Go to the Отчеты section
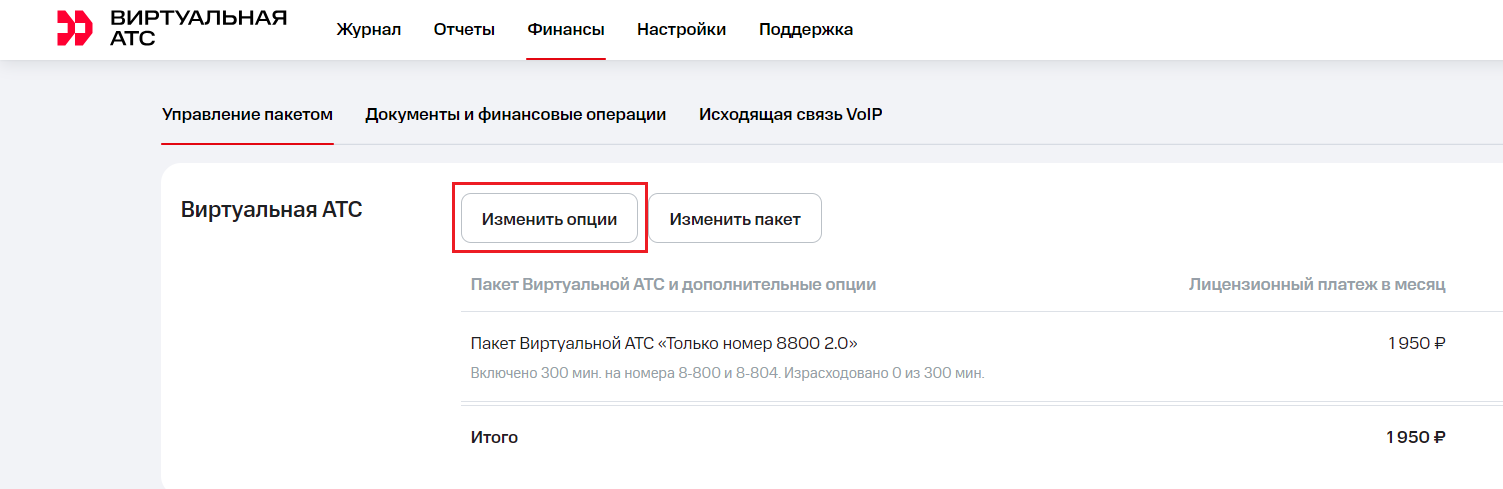1503x489 pixels. coord(464,30)
